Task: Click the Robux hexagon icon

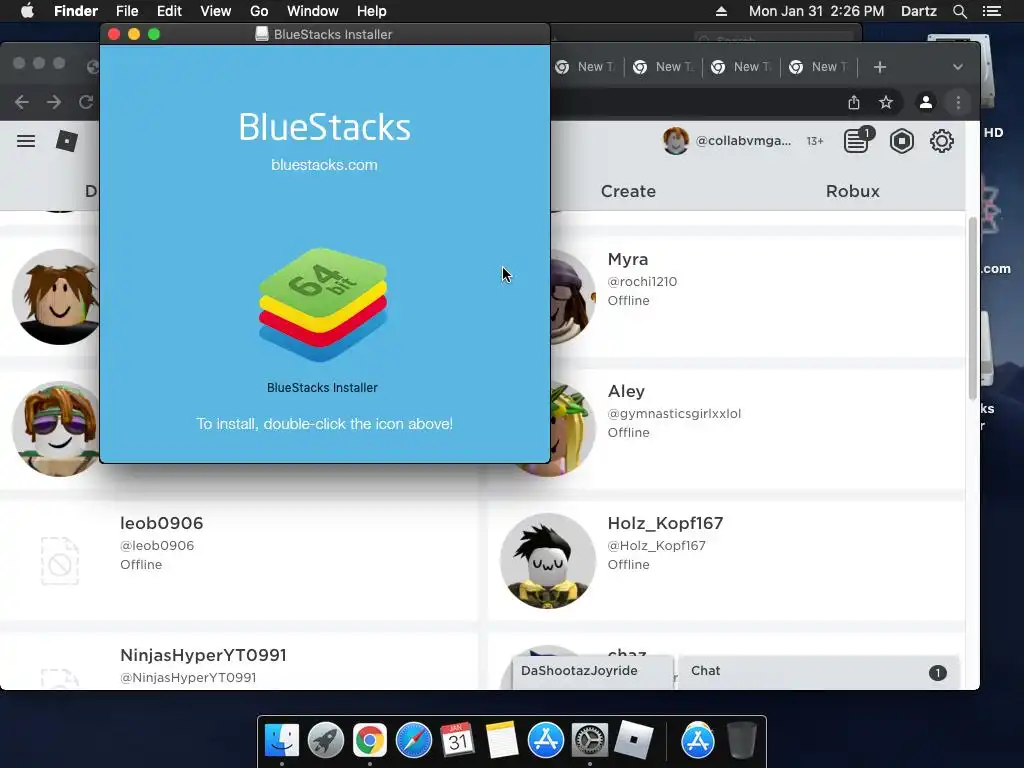Action: pos(901,141)
